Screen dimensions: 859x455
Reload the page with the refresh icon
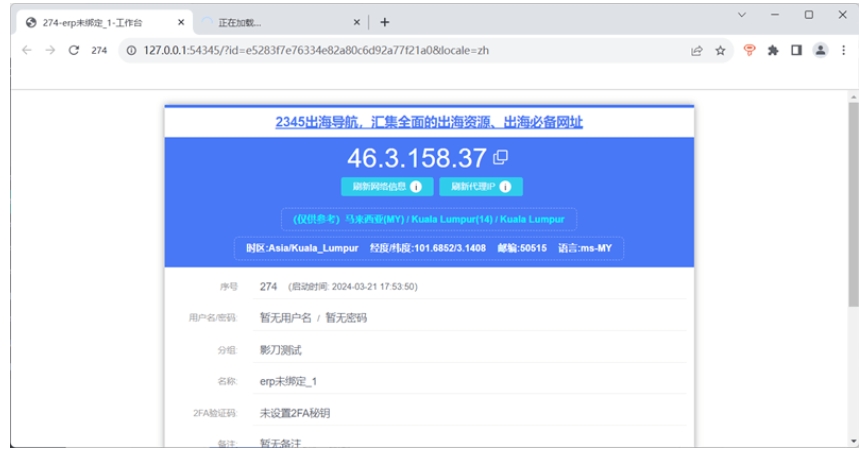click(x=73, y=50)
